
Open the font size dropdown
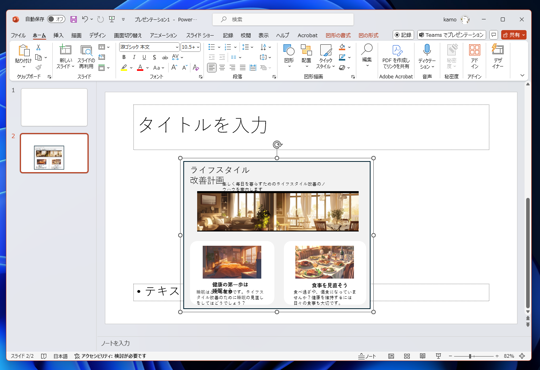(x=198, y=47)
